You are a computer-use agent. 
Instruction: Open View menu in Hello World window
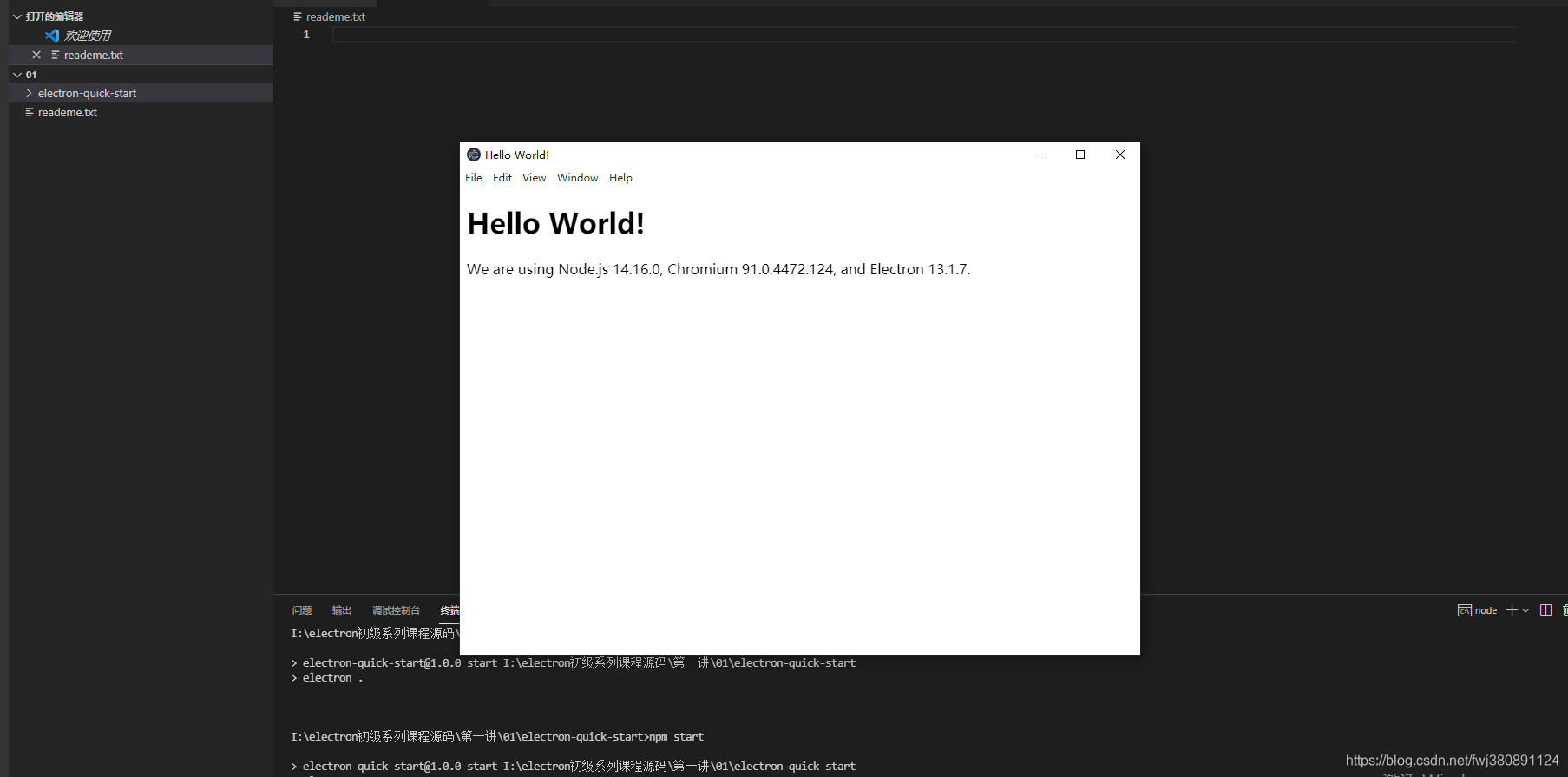pos(534,177)
